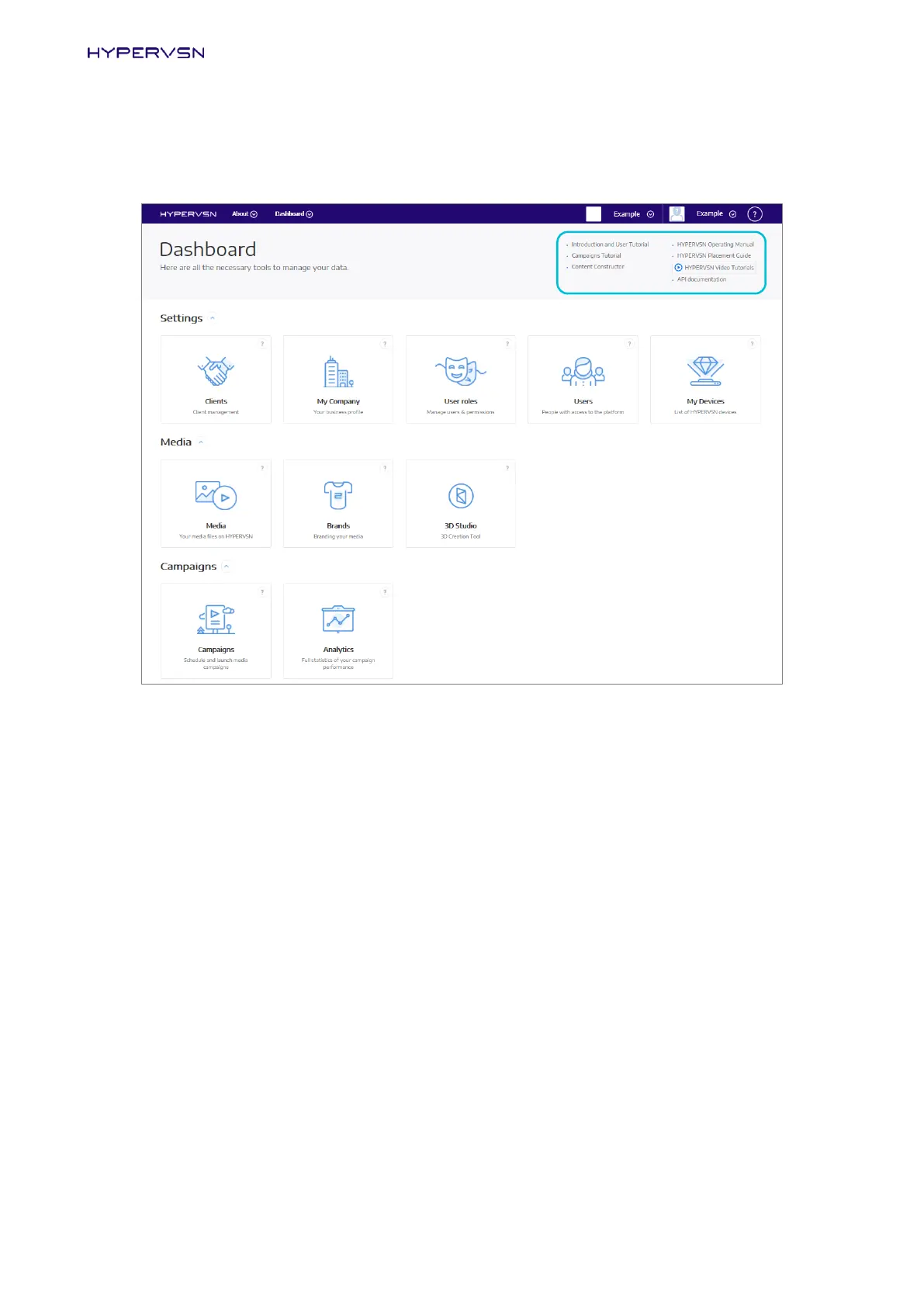
Task: Click the question mark on My Company card
Action: (385, 344)
